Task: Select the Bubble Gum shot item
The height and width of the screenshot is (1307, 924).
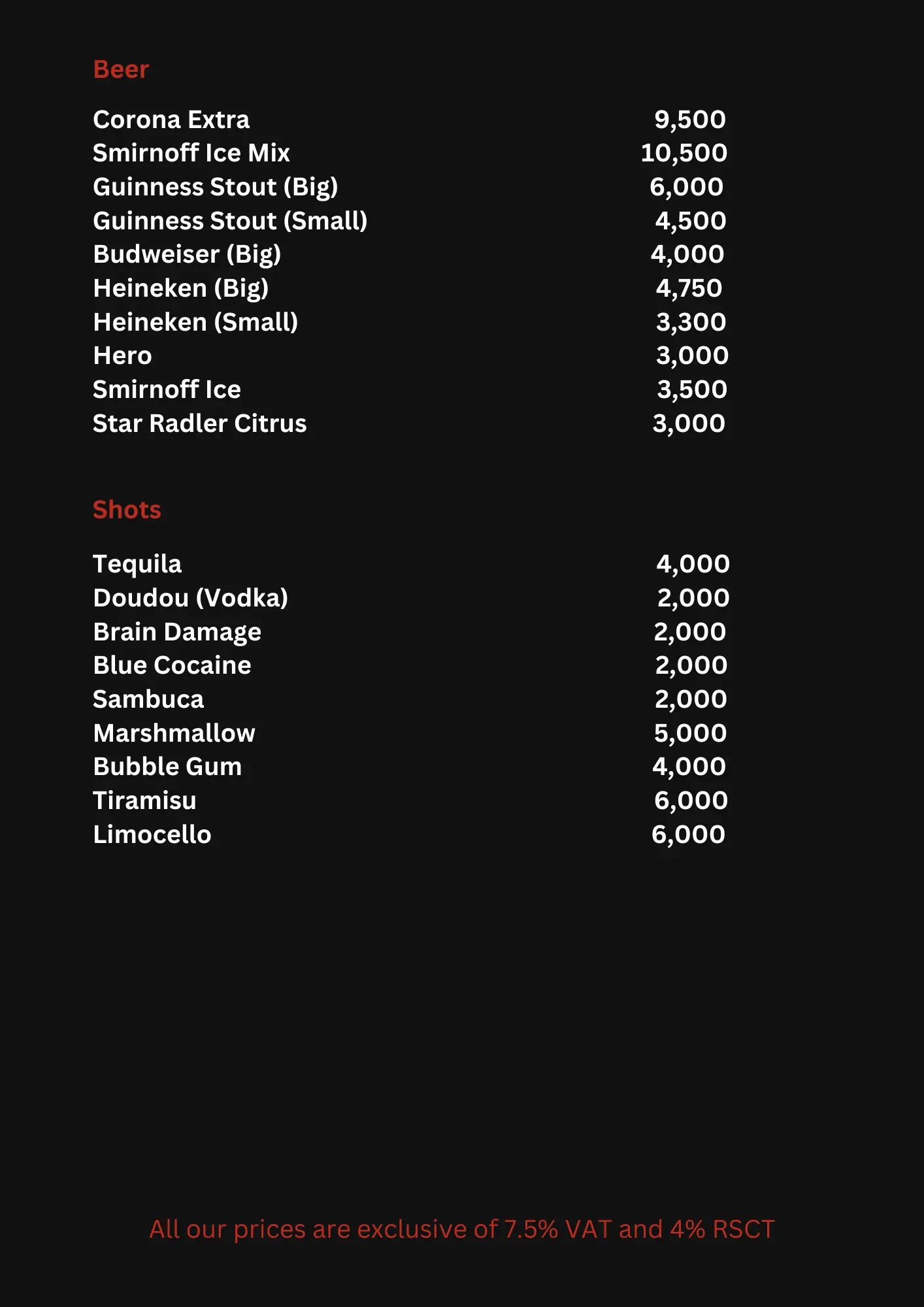Action: 167,767
